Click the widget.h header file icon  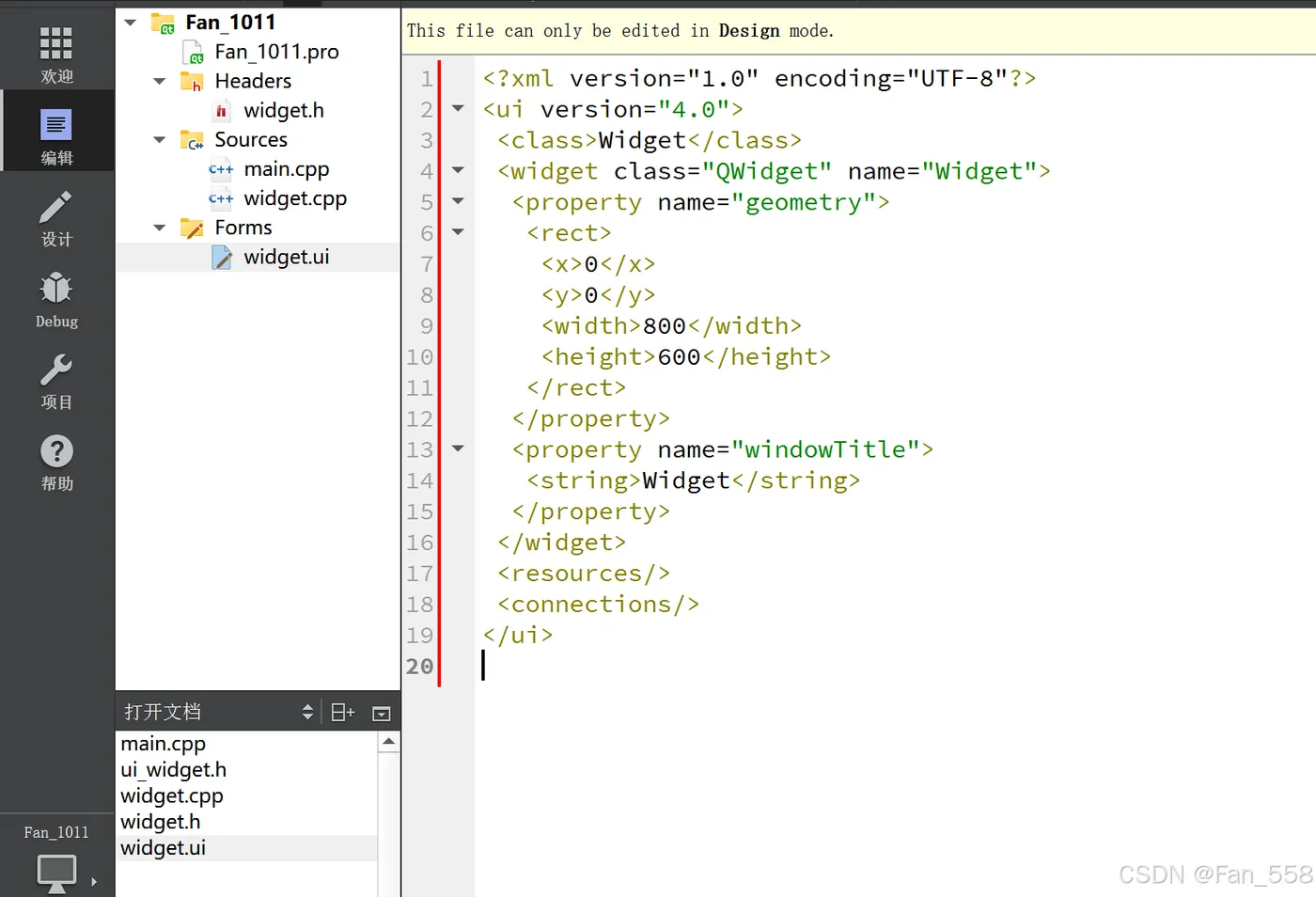[x=222, y=111]
